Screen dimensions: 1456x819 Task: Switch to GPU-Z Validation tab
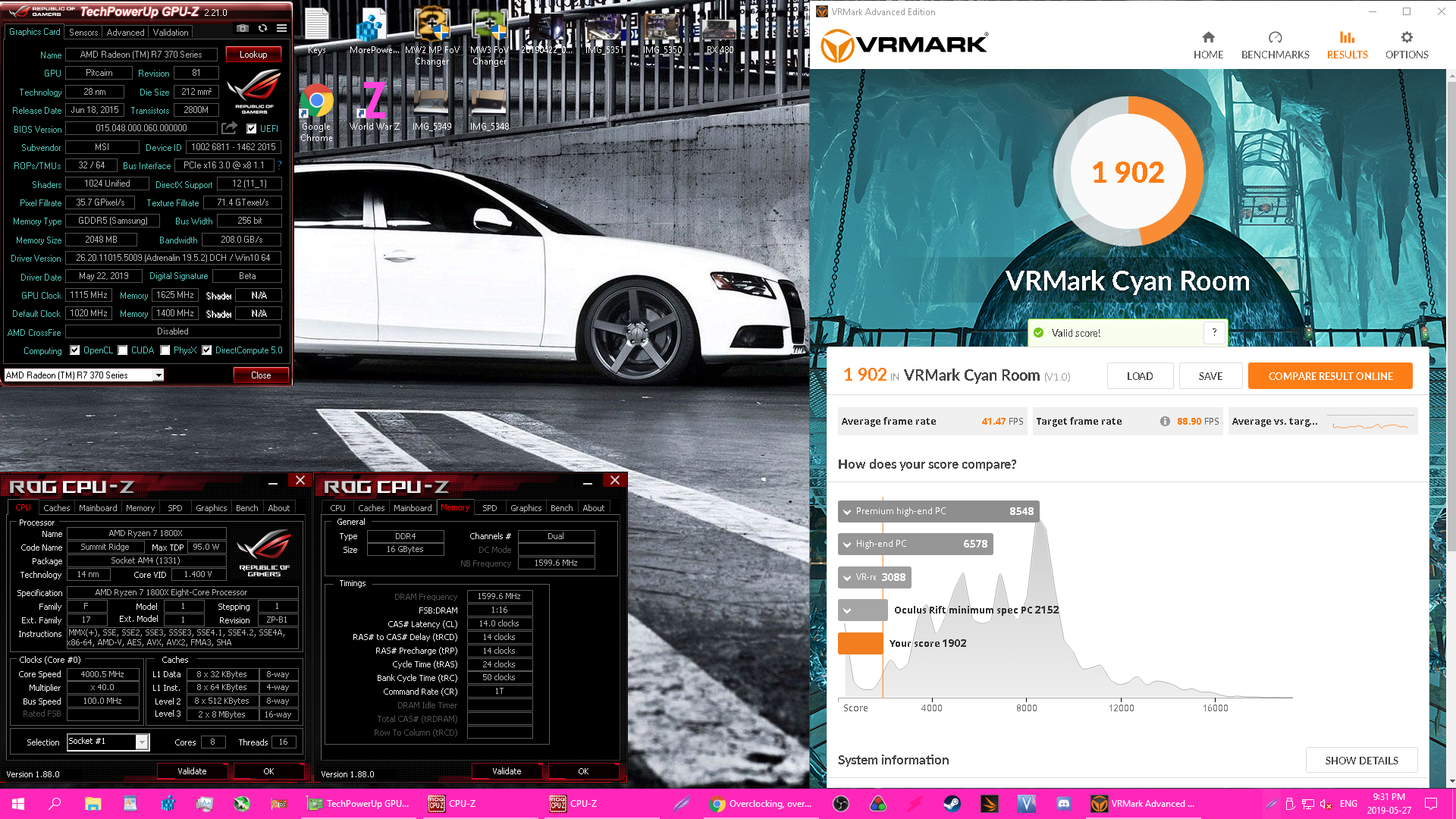click(171, 33)
